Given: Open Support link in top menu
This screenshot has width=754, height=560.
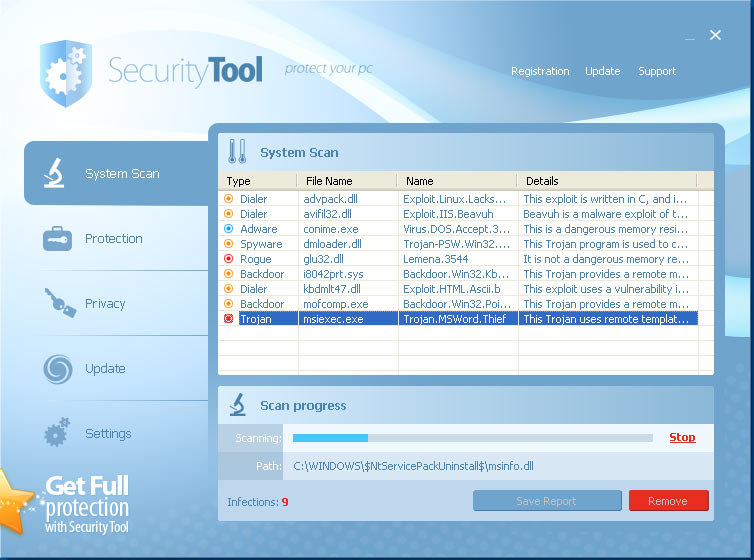Looking at the screenshot, I should (x=657, y=71).
